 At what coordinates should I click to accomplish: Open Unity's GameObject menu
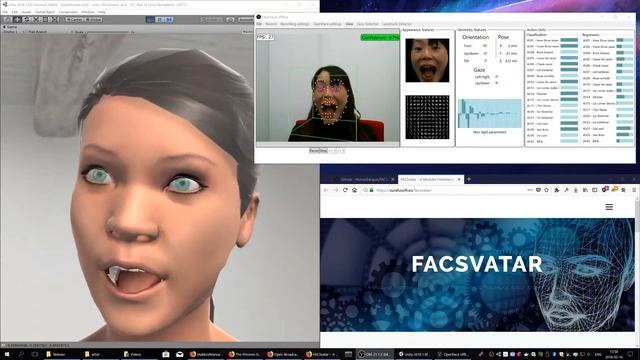[45, 12]
